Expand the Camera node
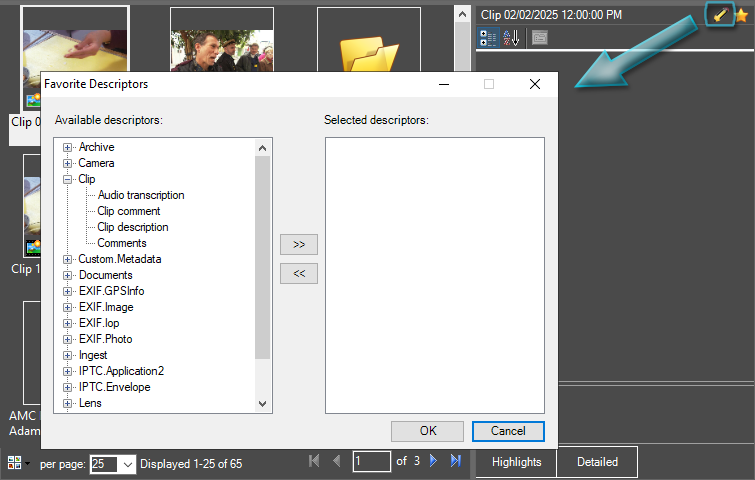Screen dimensions: 755x480 pos(67,163)
